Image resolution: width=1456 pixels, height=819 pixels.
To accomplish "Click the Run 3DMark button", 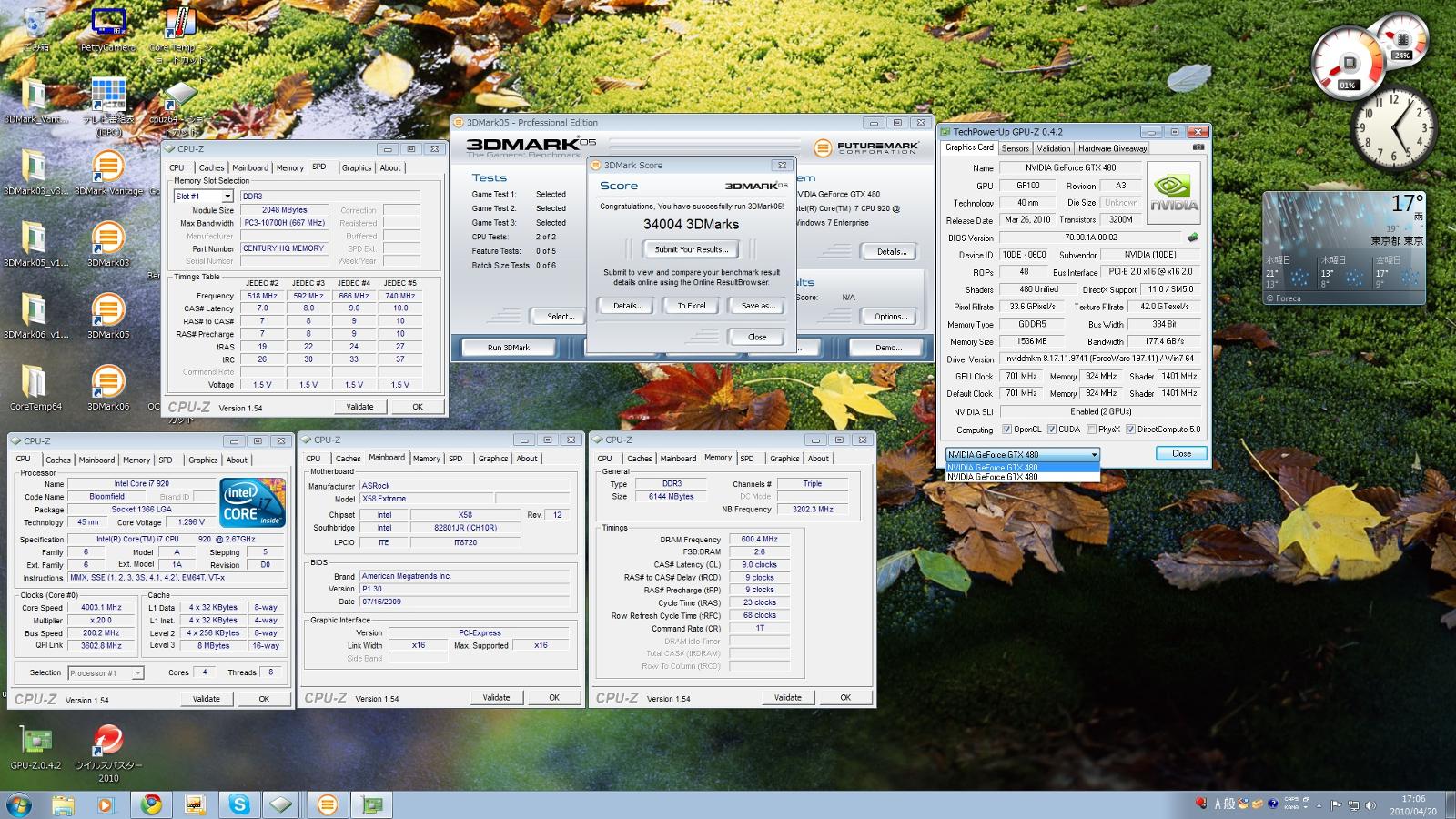I will [509, 348].
